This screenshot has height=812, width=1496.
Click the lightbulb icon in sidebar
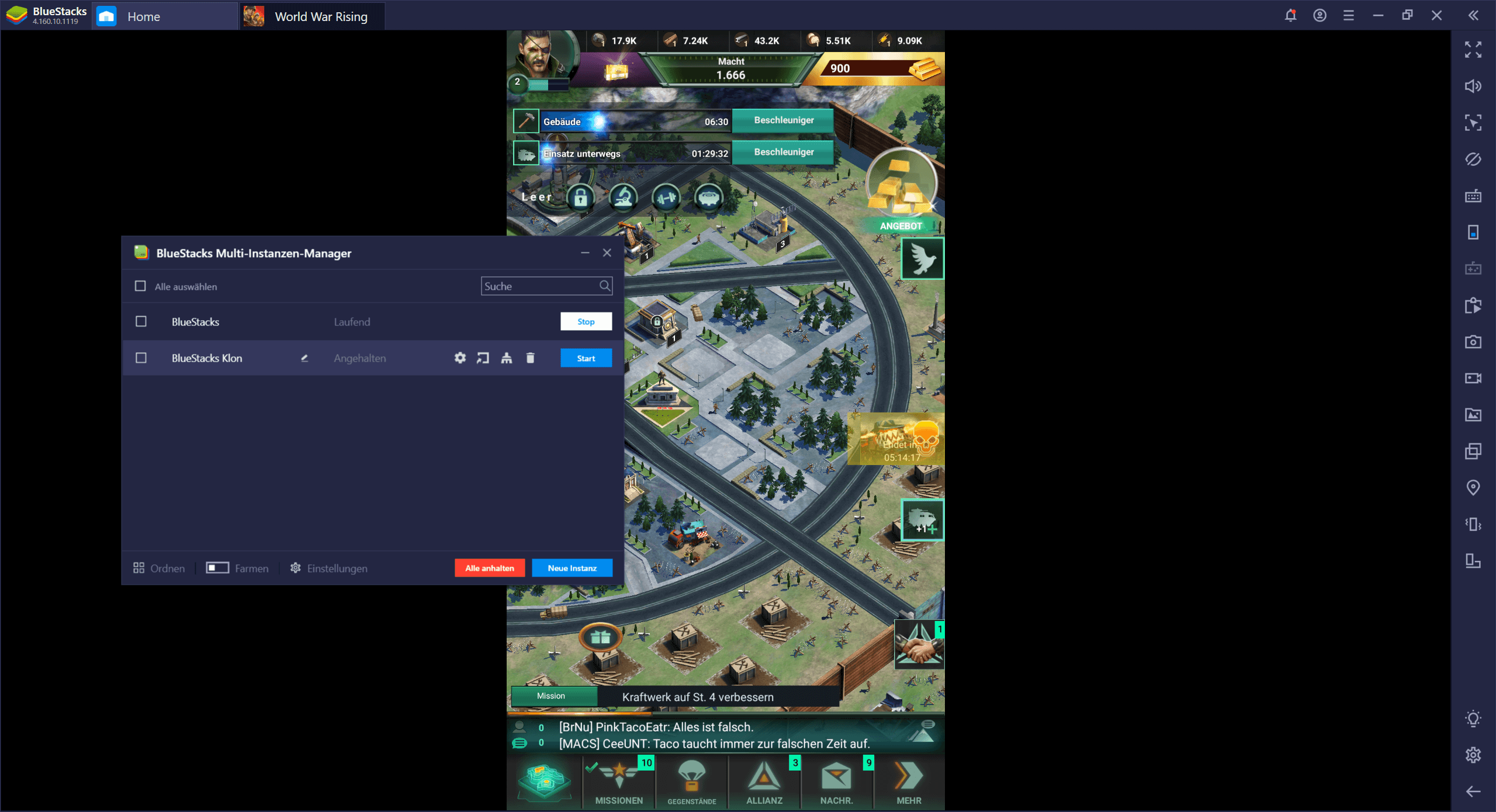[x=1473, y=719]
